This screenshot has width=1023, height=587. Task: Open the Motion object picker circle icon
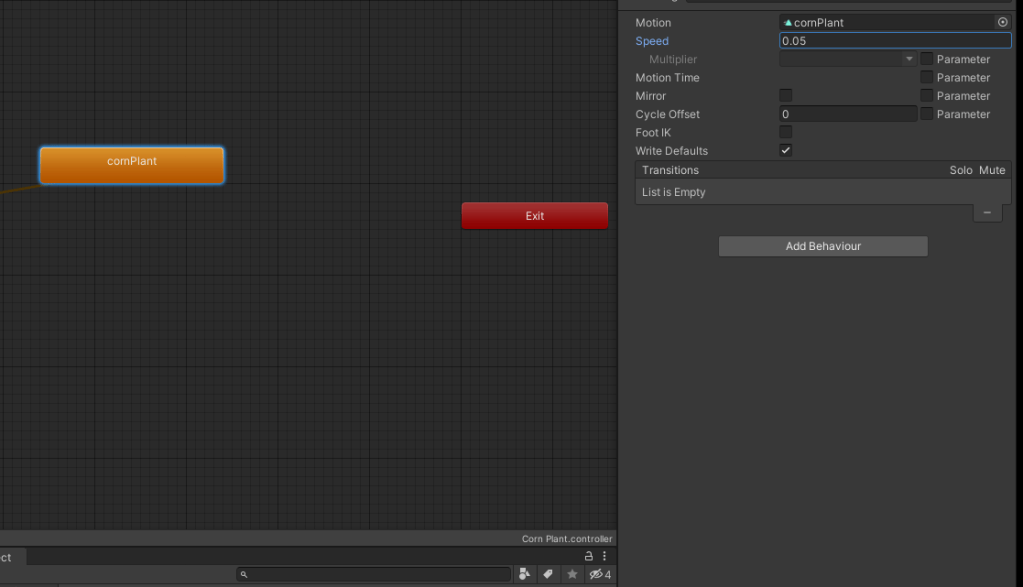1002,22
